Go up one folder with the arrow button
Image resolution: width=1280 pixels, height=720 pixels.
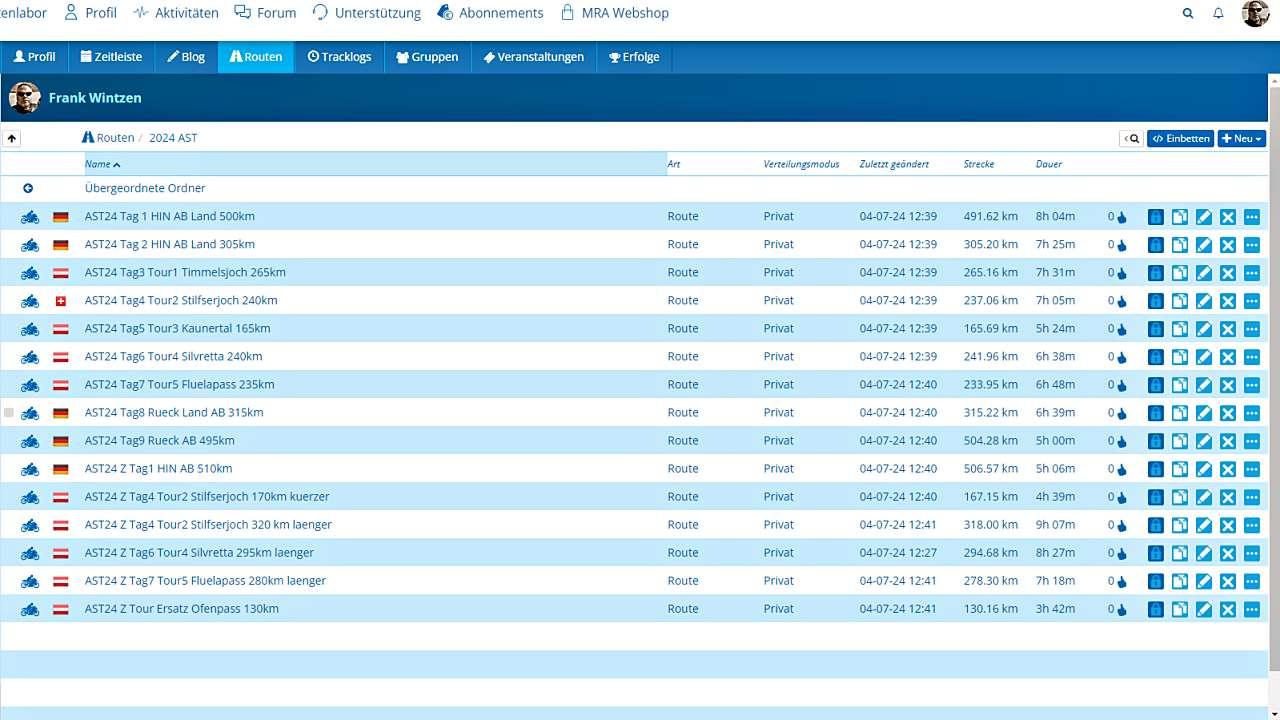point(11,139)
